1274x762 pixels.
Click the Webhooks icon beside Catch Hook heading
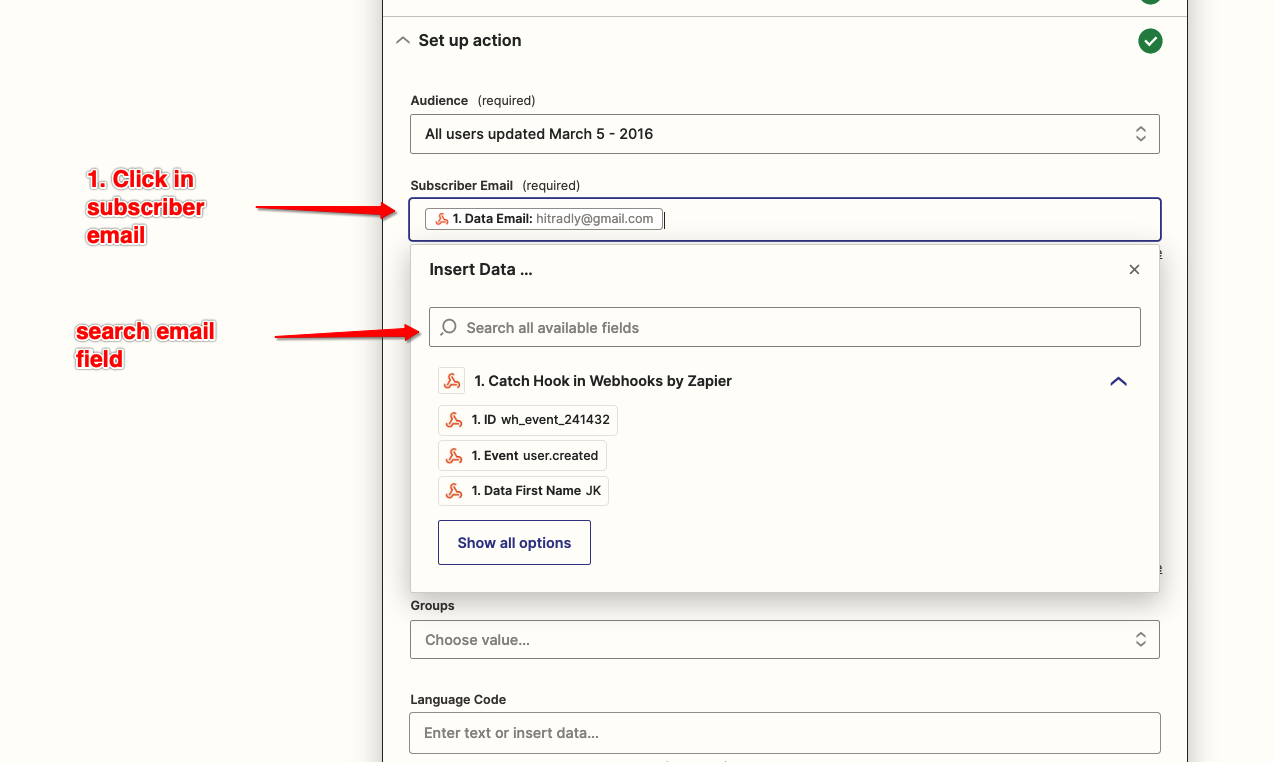[452, 381]
